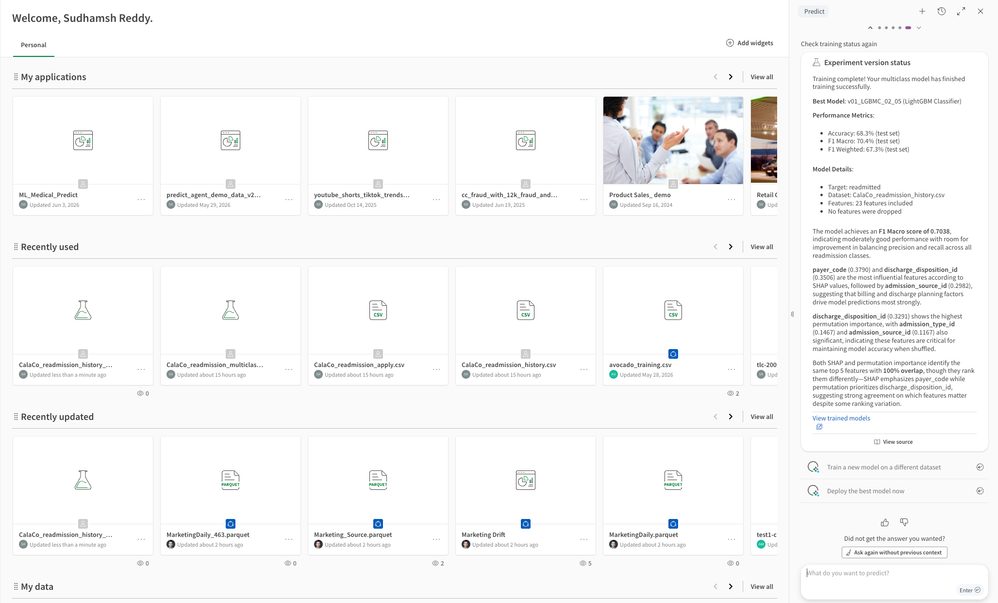View all My applications

click(x=762, y=77)
